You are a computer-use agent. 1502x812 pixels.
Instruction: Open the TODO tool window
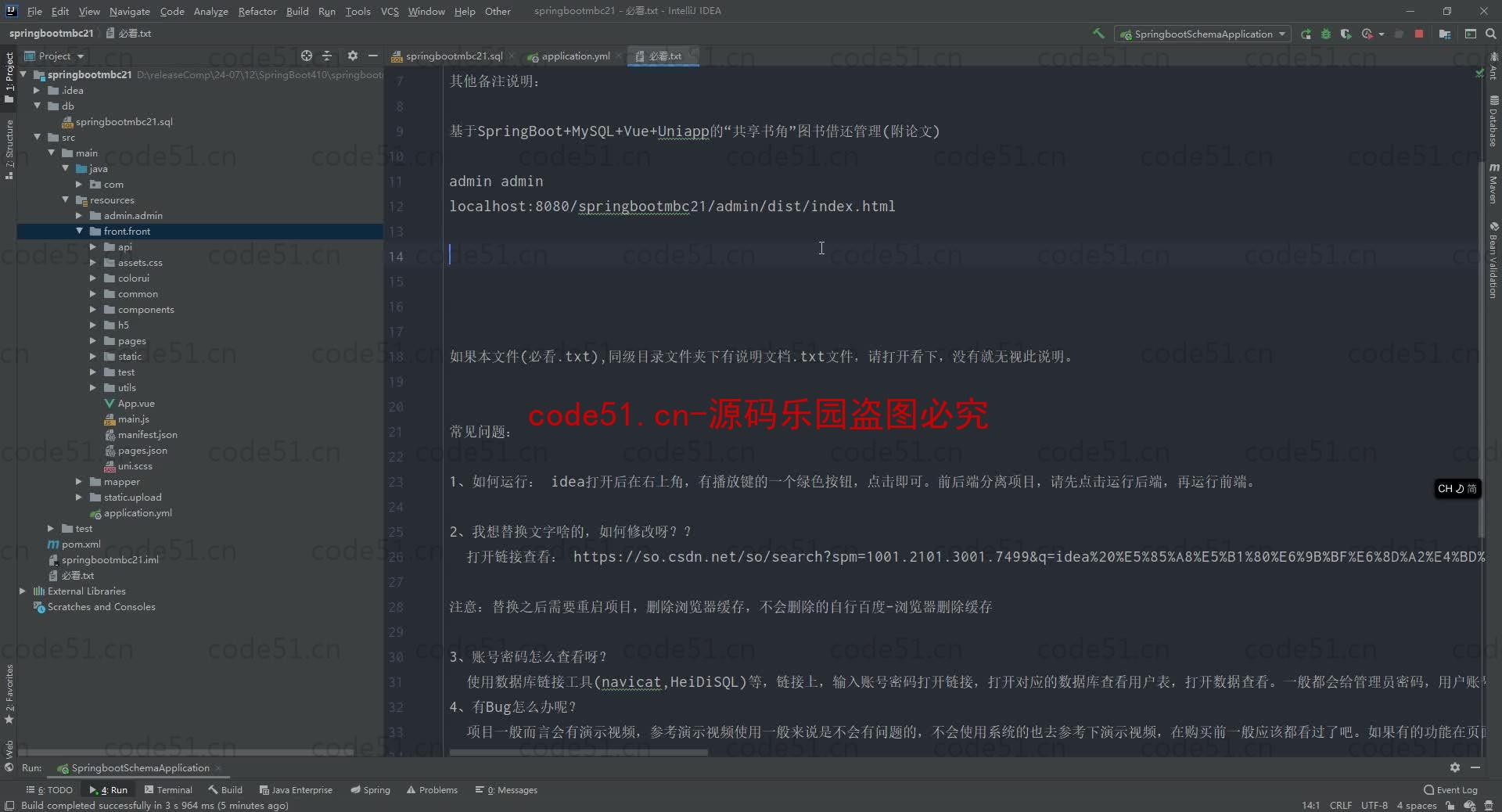coord(49,789)
